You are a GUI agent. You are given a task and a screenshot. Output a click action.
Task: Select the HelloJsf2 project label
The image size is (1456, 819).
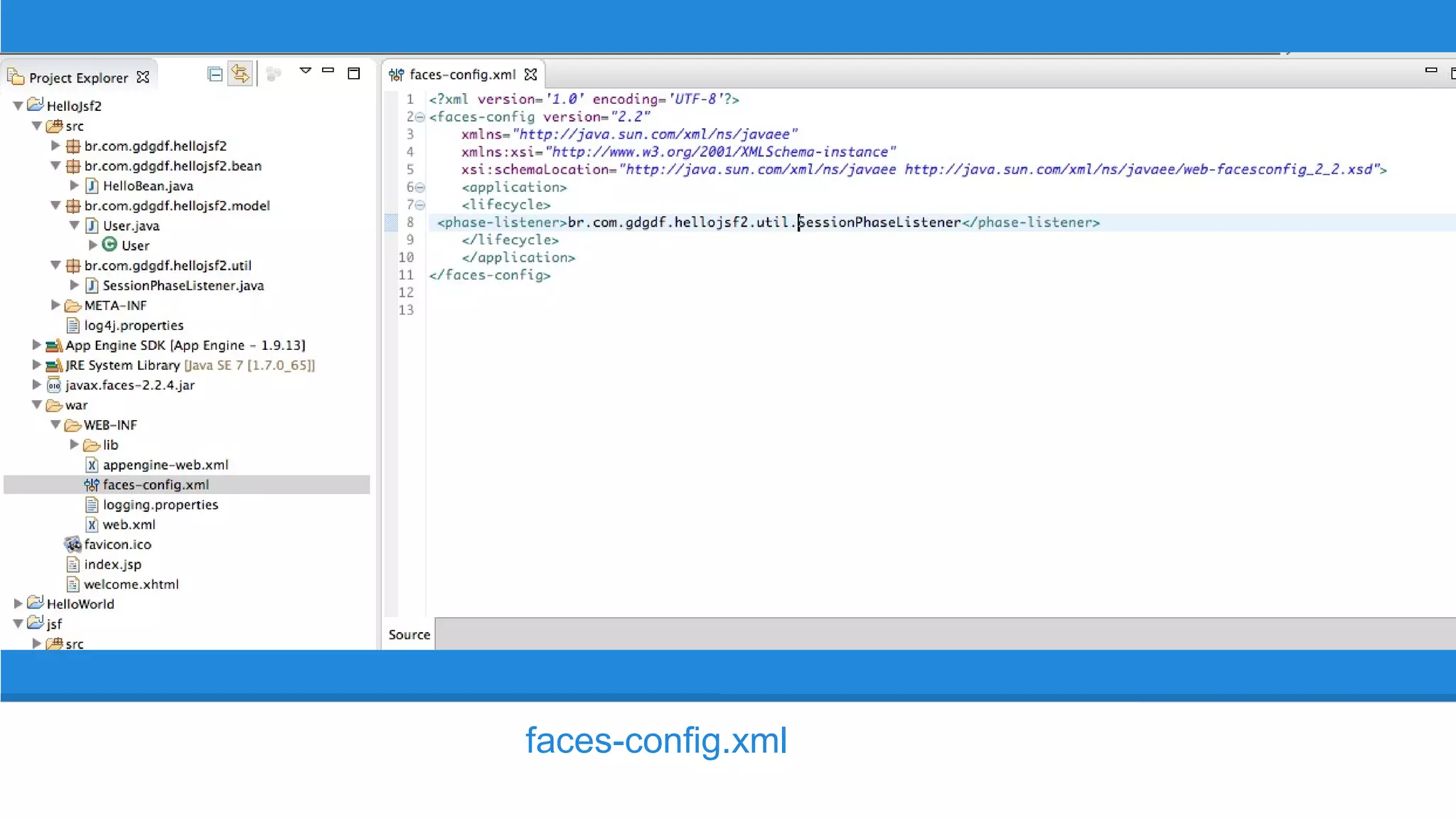click(74, 106)
